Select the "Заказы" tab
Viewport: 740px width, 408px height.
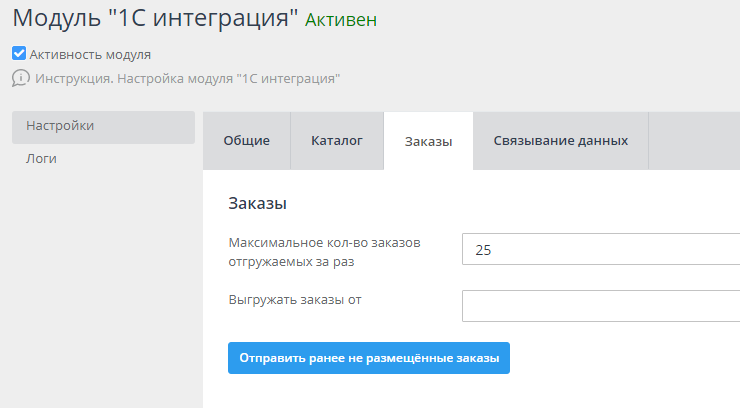(x=428, y=141)
